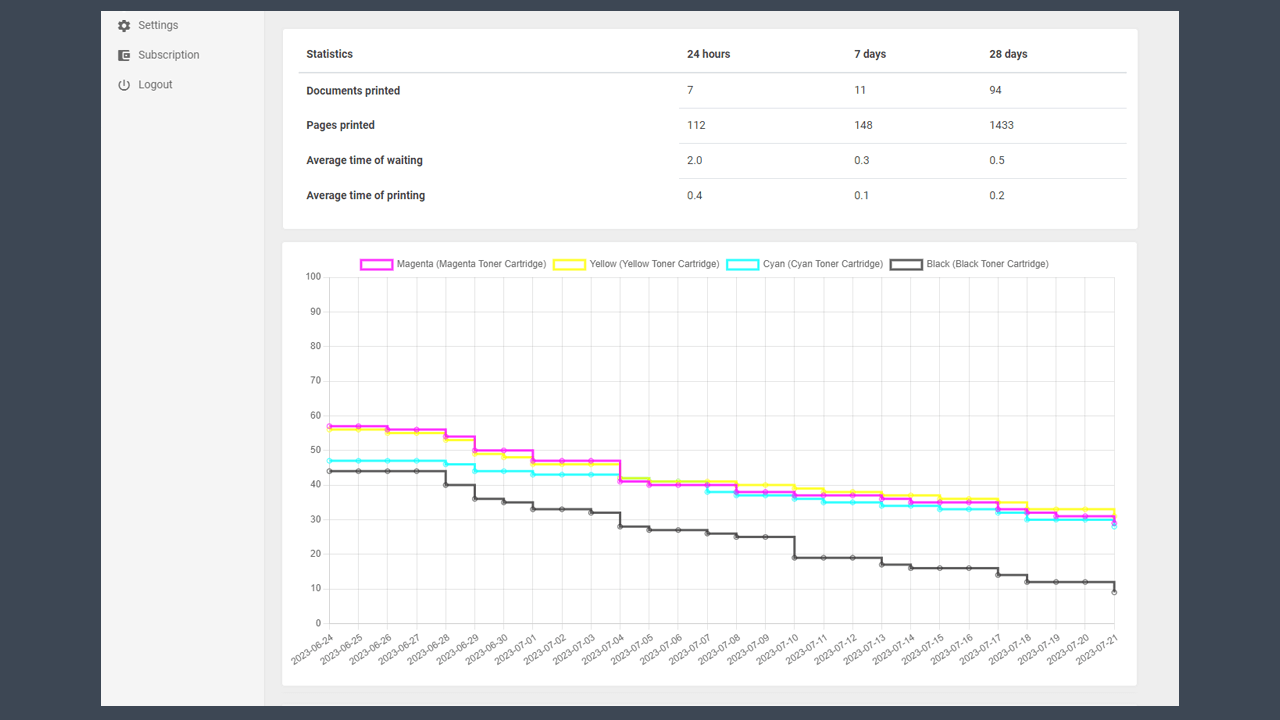1280x720 pixels.
Task: Click the cyan data point at 2023-06-24
Action: [x=329, y=461]
